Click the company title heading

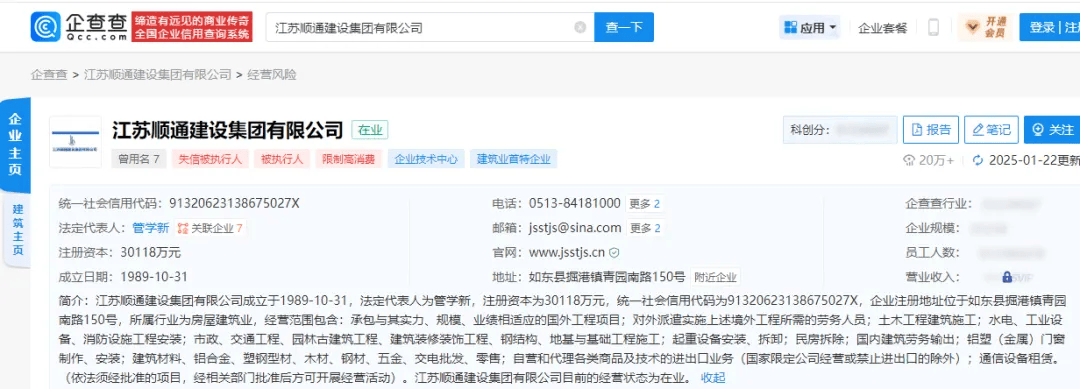click(x=227, y=129)
